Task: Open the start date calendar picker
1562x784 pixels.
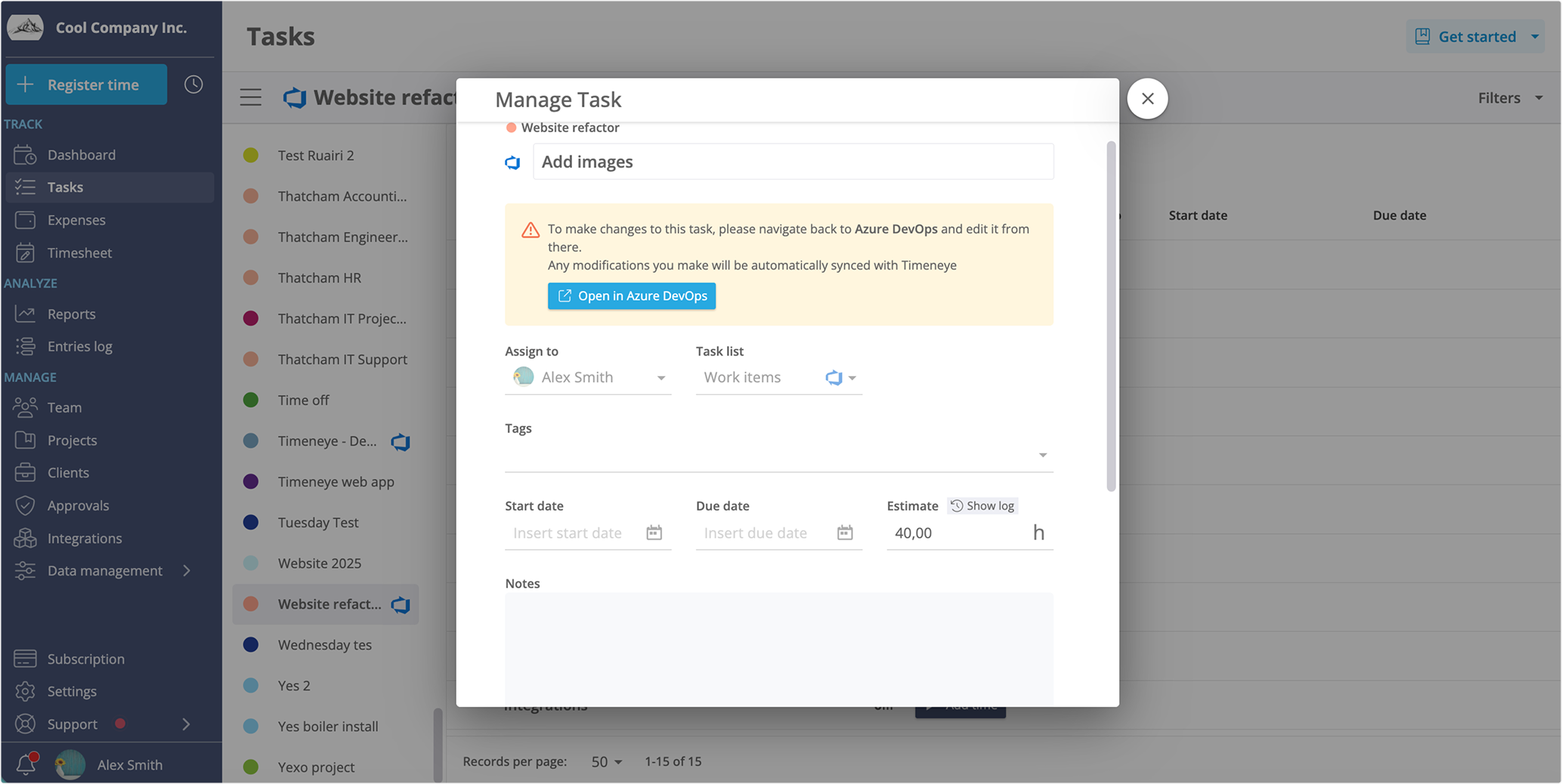Action: click(653, 532)
